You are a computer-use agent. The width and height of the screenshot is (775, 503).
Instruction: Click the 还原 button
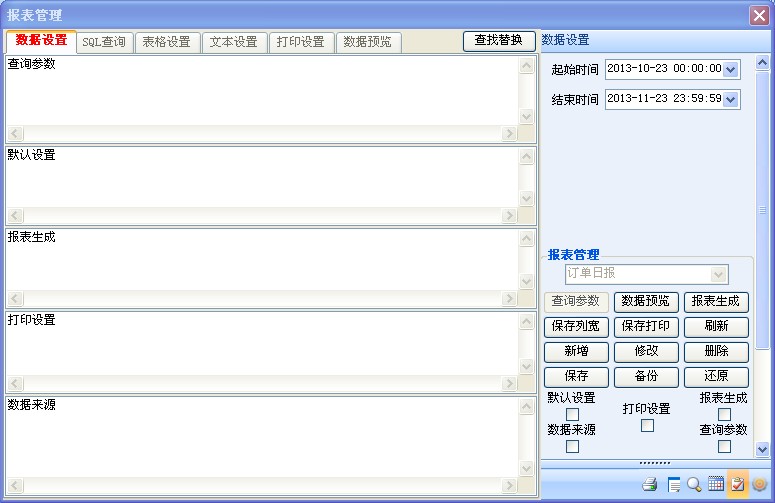pyautogui.click(x=716, y=377)
